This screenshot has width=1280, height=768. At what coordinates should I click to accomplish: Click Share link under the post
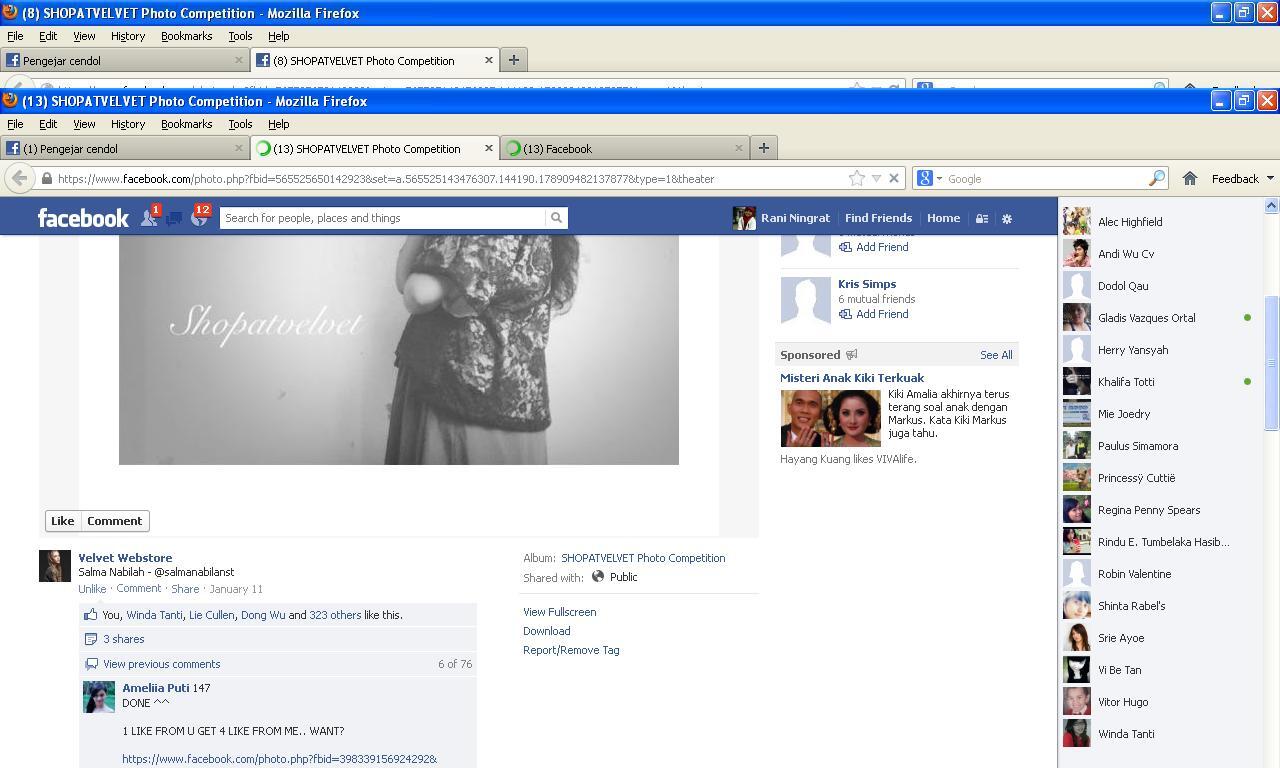coord(185,589)
